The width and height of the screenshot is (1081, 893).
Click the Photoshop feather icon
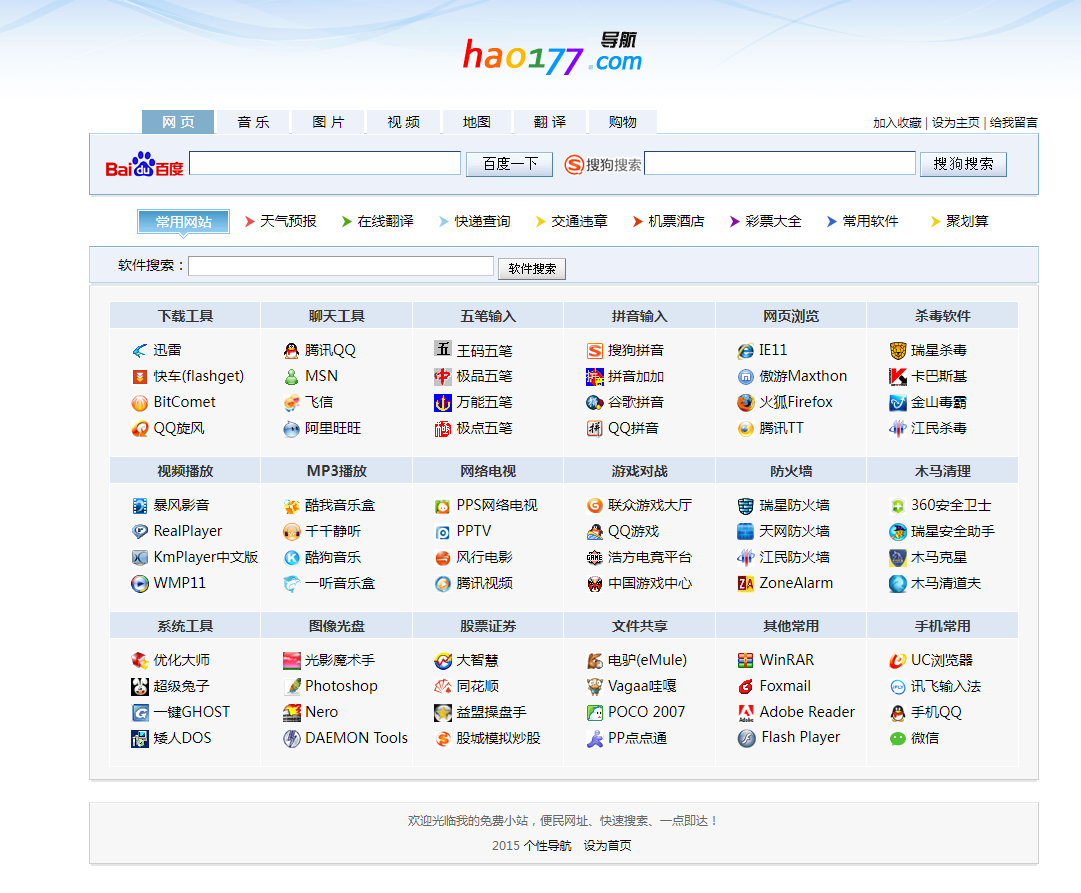click(292, 686)
